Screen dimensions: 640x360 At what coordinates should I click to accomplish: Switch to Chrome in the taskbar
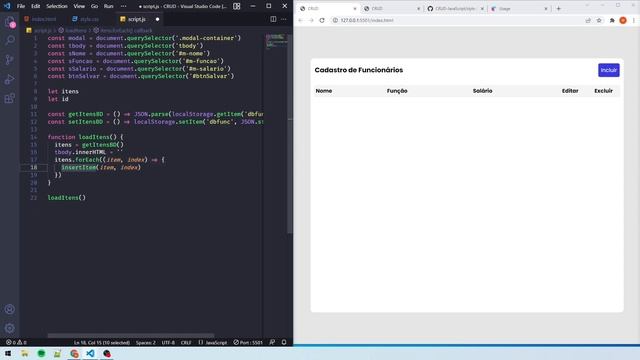[74, 353]
